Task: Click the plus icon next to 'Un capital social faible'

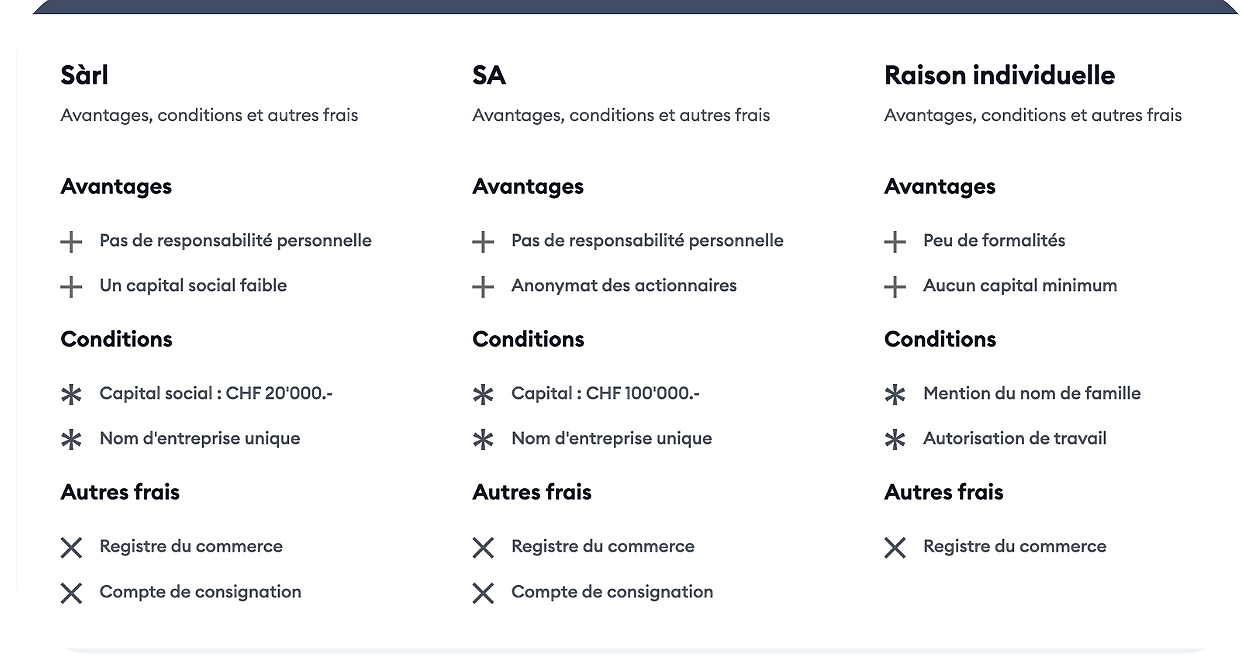Action: (x=71, y=287)
